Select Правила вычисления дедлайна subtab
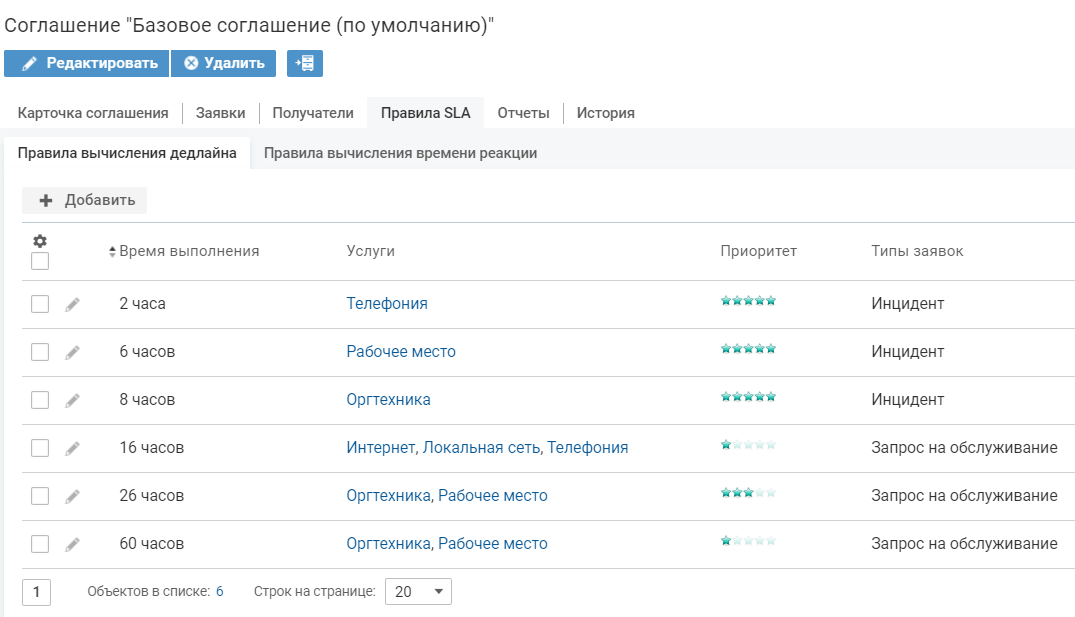 coord(127,153)
